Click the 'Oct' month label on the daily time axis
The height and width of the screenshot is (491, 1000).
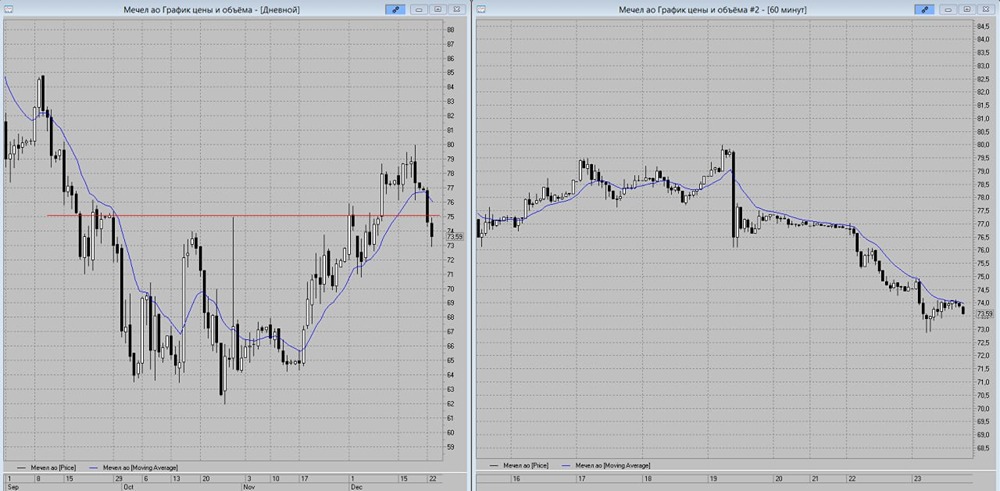point(128,486)
